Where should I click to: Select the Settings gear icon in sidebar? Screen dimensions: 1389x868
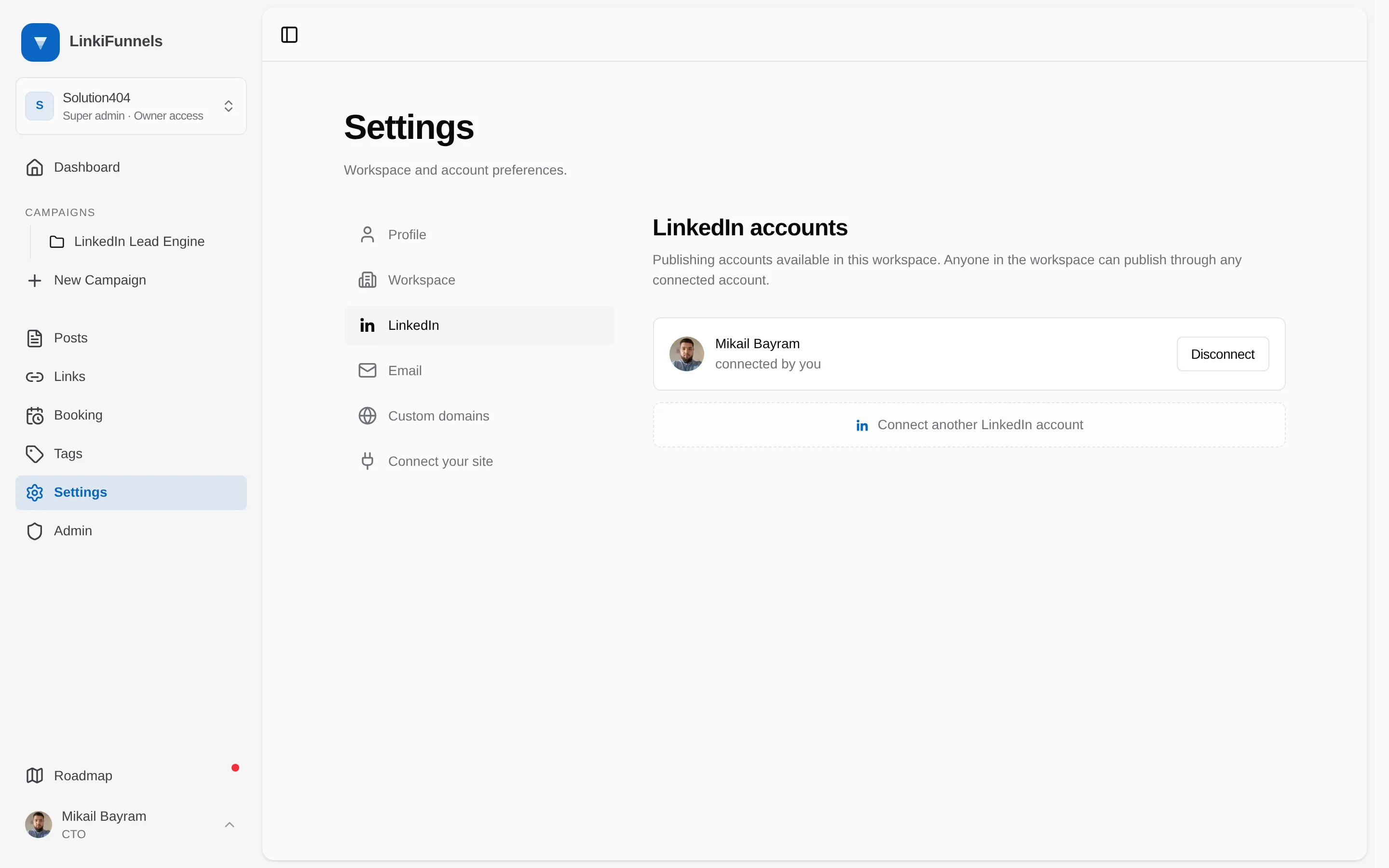point(34,492)
